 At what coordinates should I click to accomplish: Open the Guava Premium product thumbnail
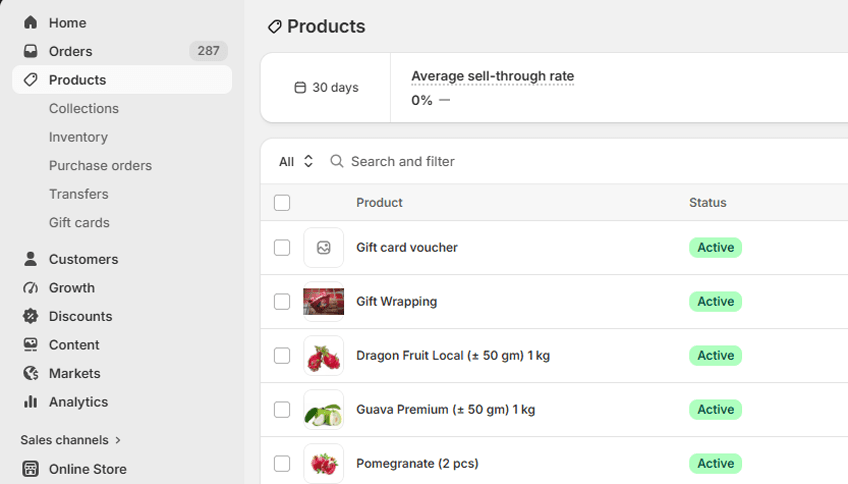(323, 410)
